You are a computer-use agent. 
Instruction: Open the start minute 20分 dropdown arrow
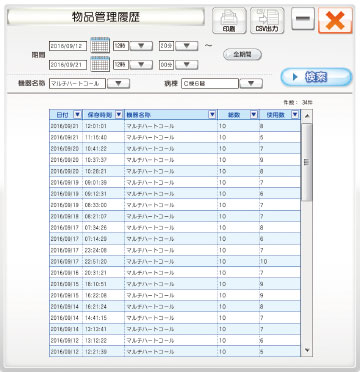click(187, 46)
